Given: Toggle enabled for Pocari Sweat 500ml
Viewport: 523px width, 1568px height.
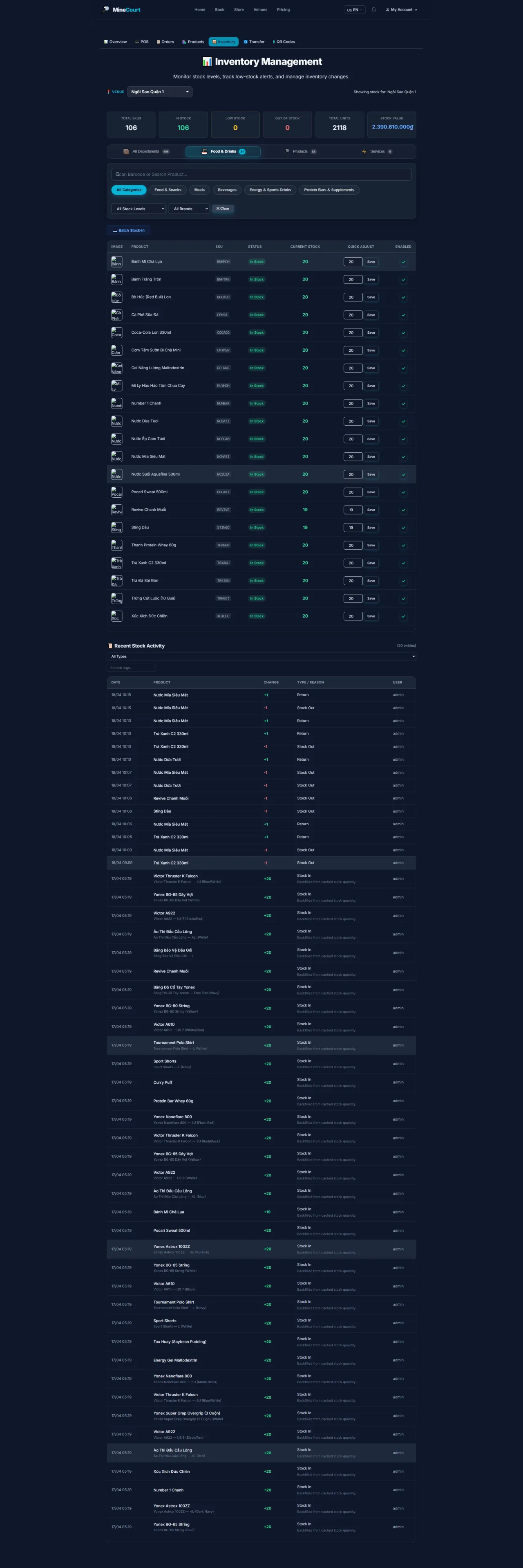Looking at the screenshot, I should point(403,492).
